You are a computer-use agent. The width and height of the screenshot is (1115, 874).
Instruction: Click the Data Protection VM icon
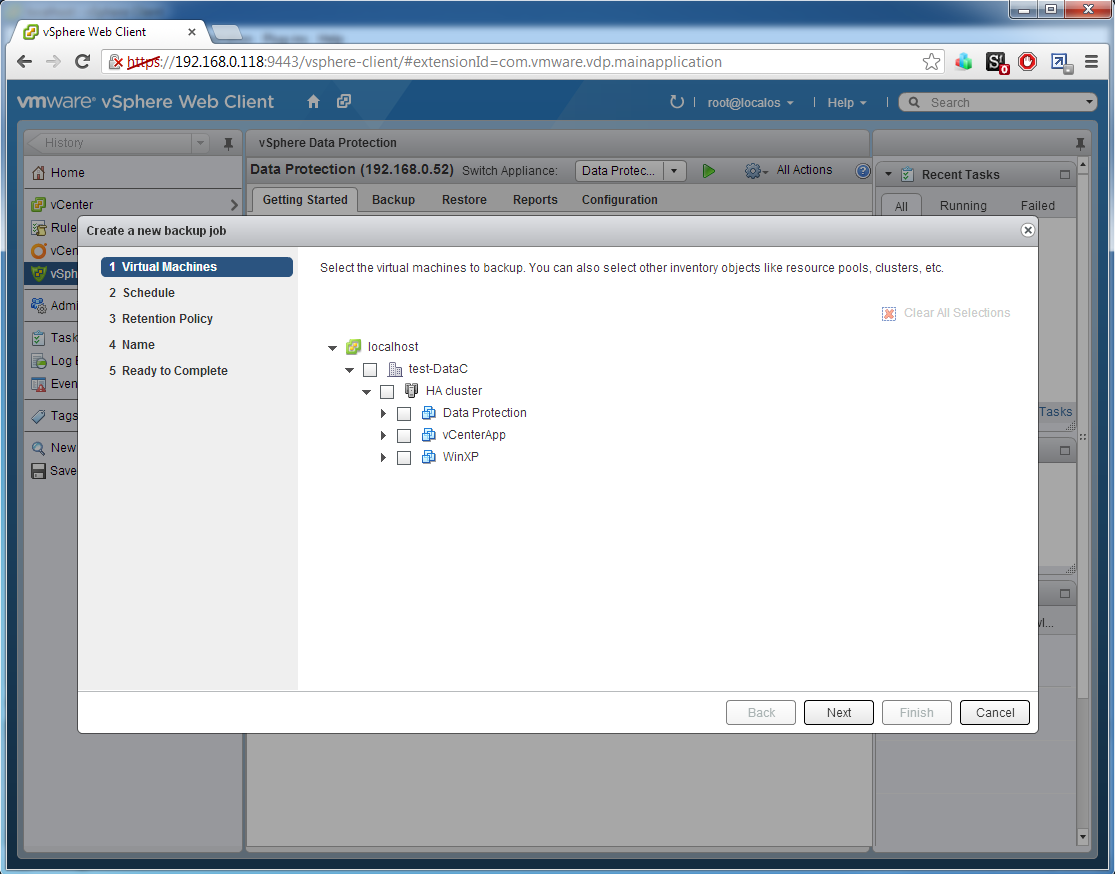coord(428,413)
